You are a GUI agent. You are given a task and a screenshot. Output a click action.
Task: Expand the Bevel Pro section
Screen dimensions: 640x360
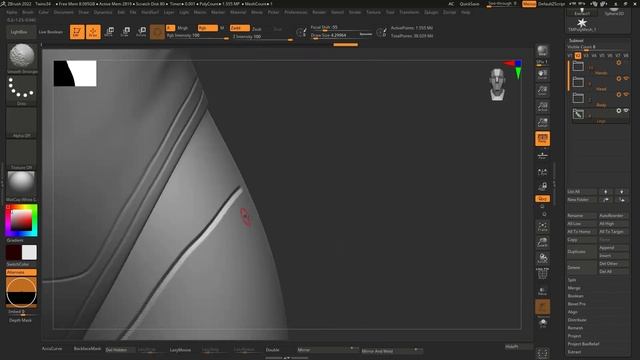[x=576, y=304]
